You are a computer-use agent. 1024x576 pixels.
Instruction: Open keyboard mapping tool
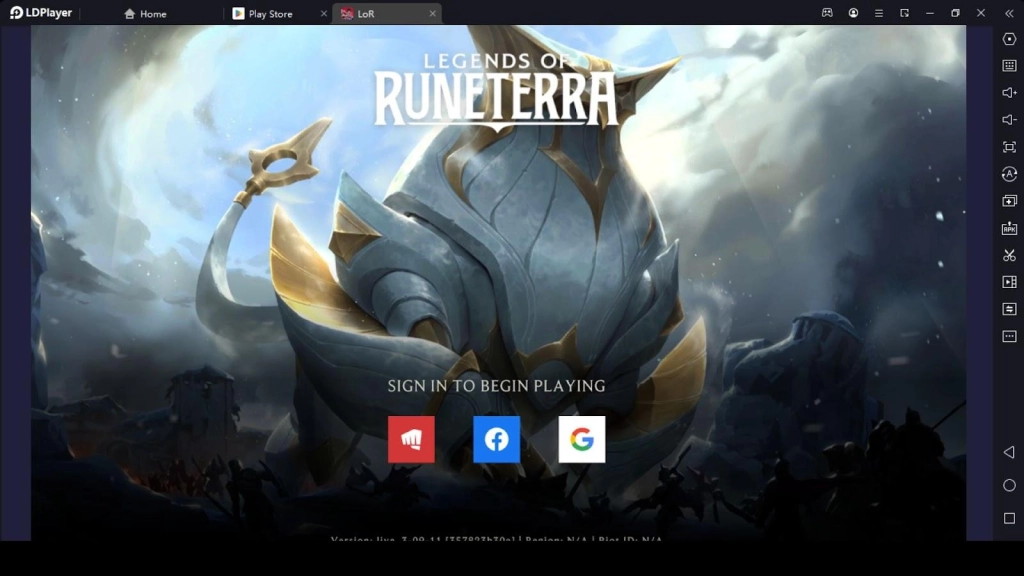click(1009, 66)
